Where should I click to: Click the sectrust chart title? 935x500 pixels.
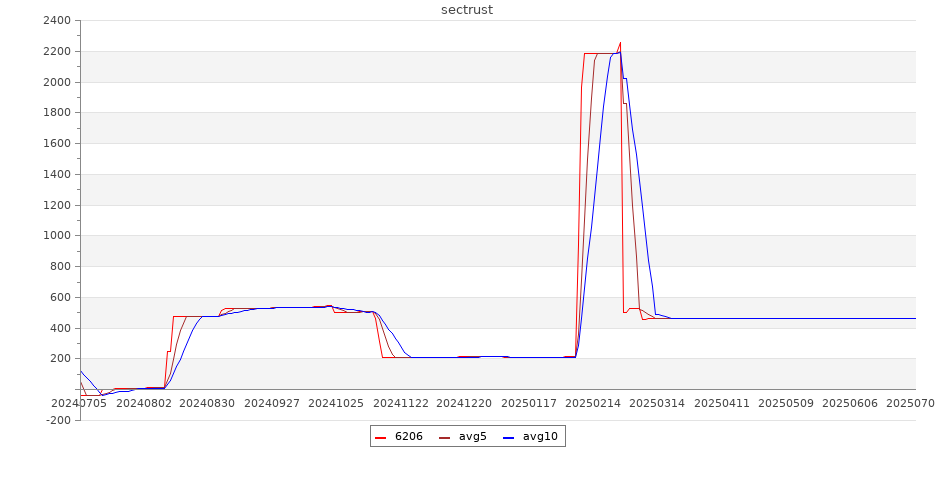tap(467, 10)
